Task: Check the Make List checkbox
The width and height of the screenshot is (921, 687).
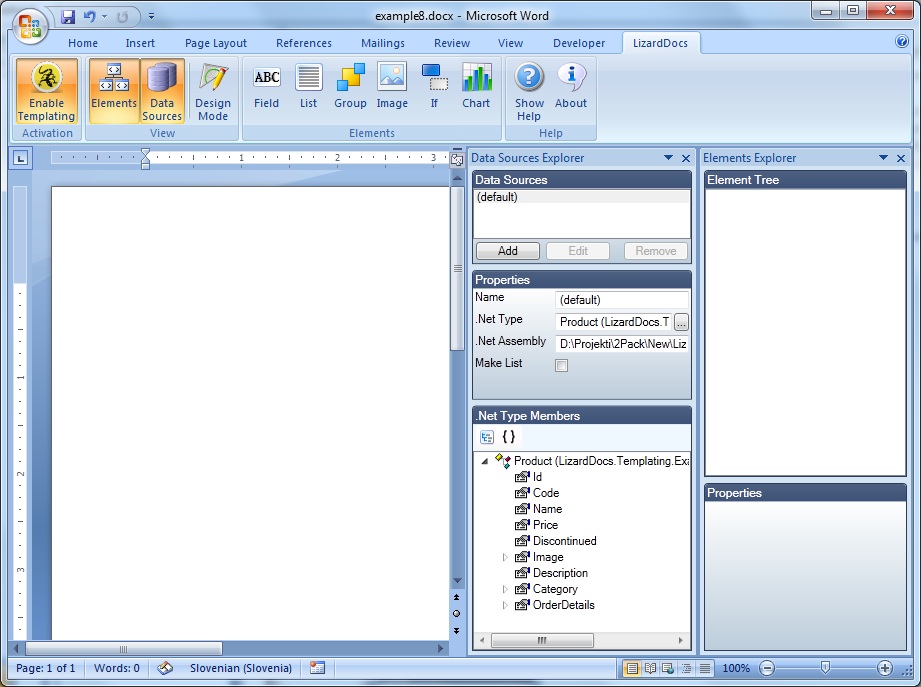Action: point(562,366)
